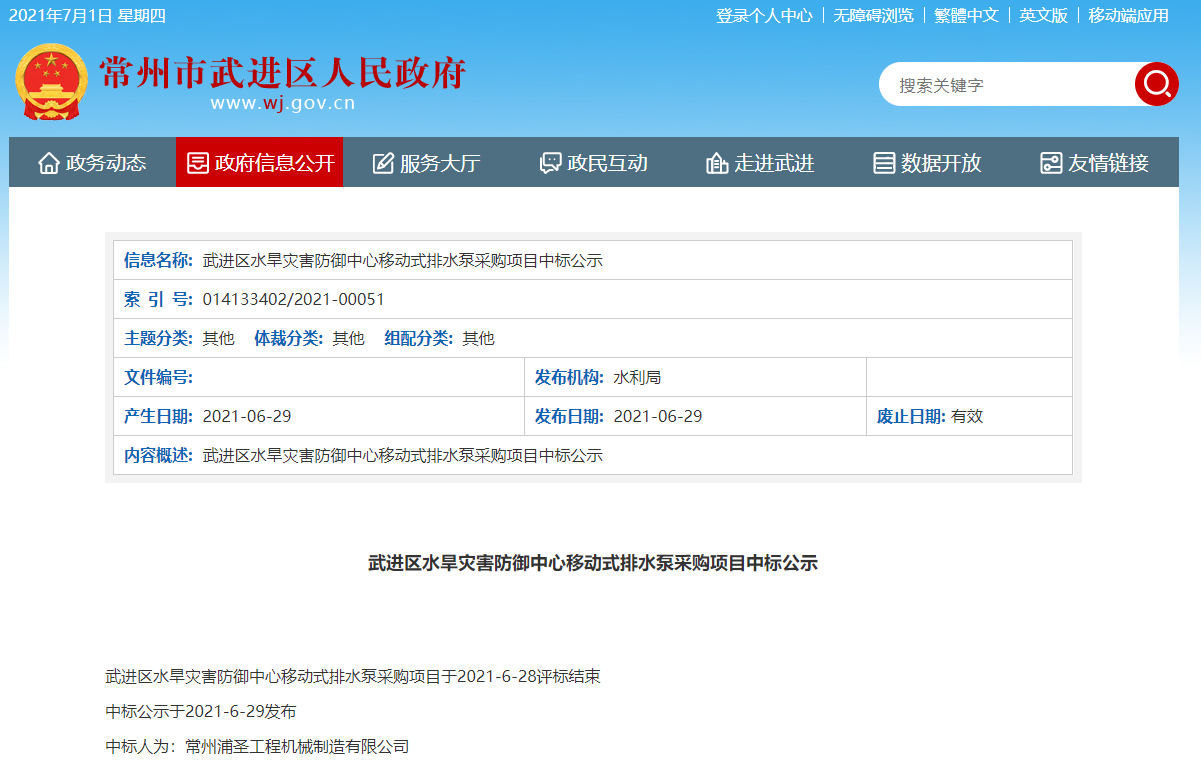Click the bold centered article title

pyautogui.click(x=593, y=563)
